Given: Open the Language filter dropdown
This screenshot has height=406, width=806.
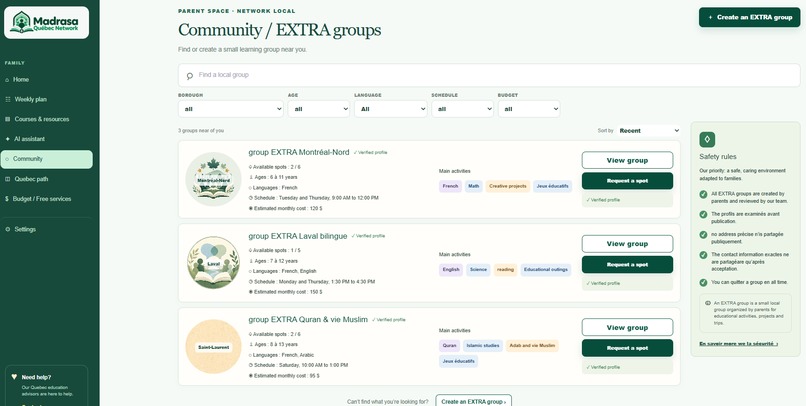Looking at the screenshot, I should (391, 109).
